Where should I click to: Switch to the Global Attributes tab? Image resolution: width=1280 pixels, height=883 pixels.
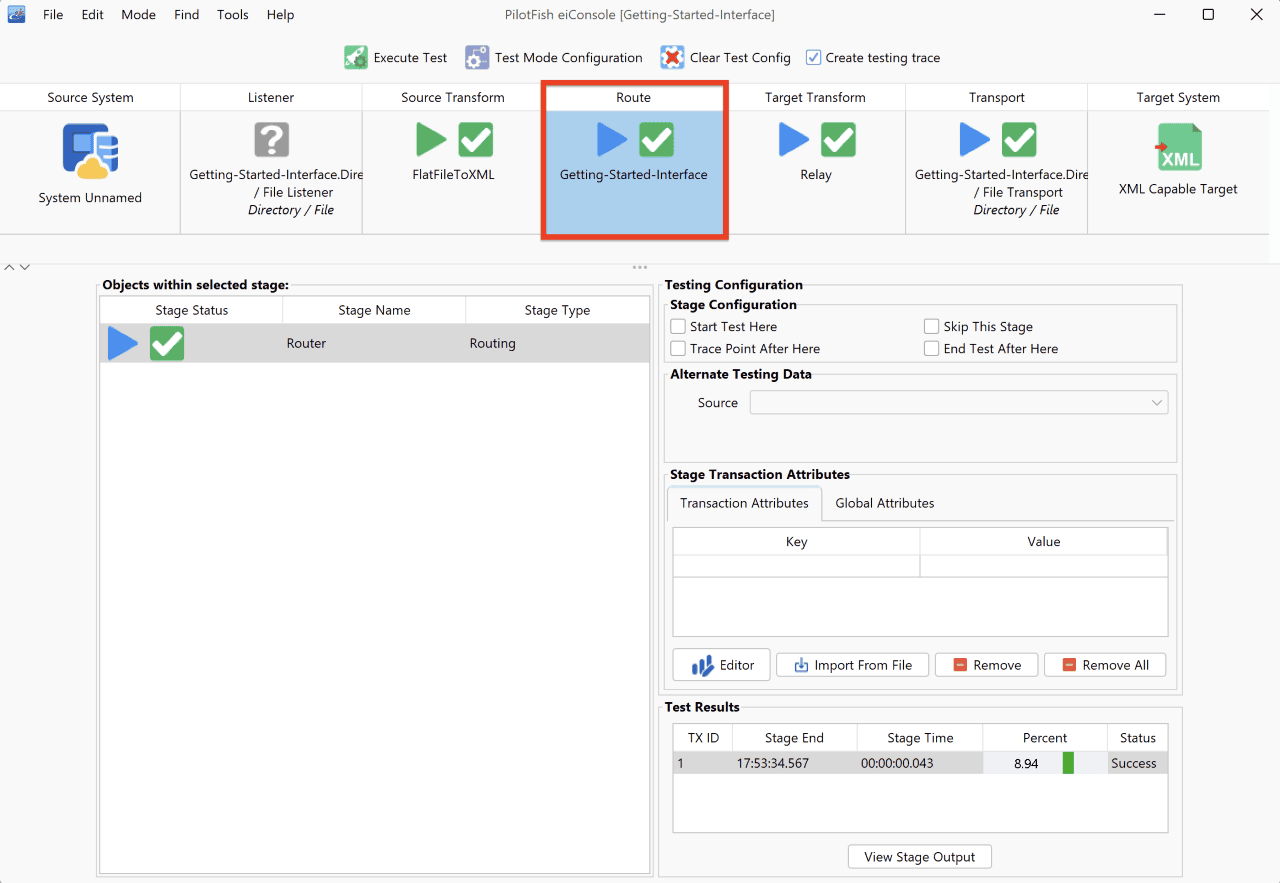coord(885,503)
